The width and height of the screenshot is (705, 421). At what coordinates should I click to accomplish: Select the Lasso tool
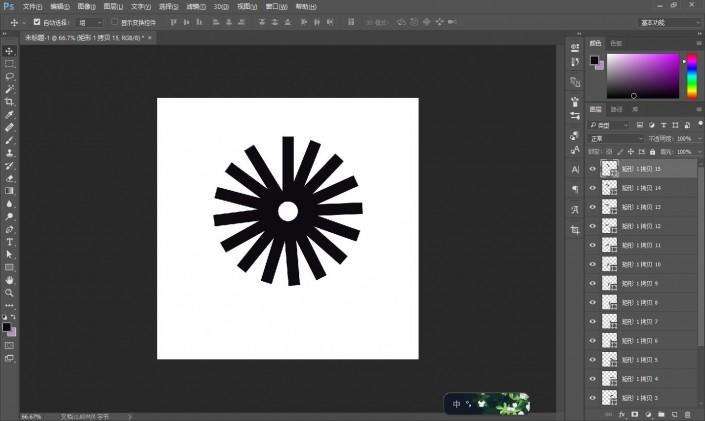9,76
